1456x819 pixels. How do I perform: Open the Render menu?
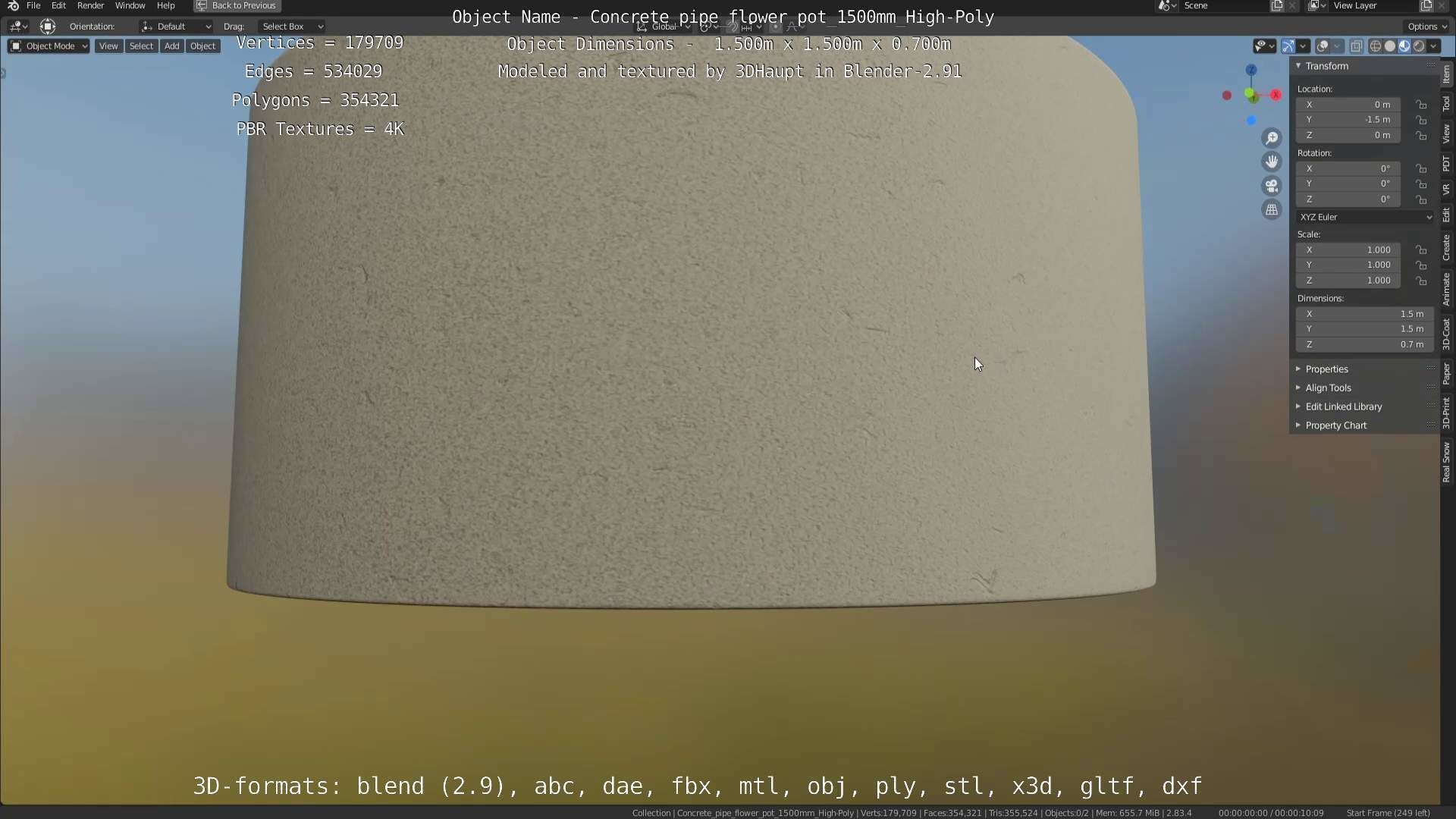[x=90, y=5]
